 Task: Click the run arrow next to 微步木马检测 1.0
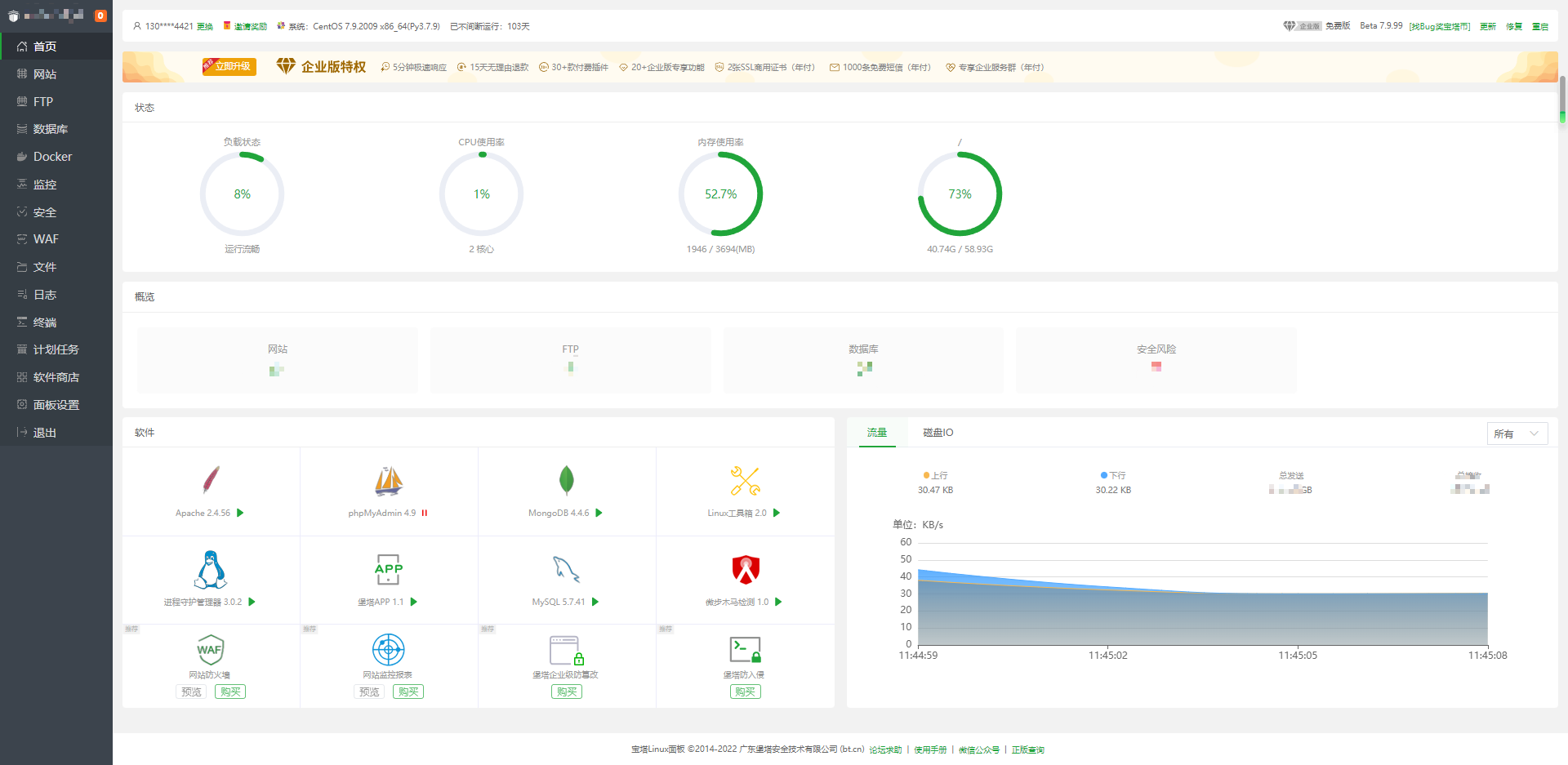pyautogui.click(x=778, y=602)
